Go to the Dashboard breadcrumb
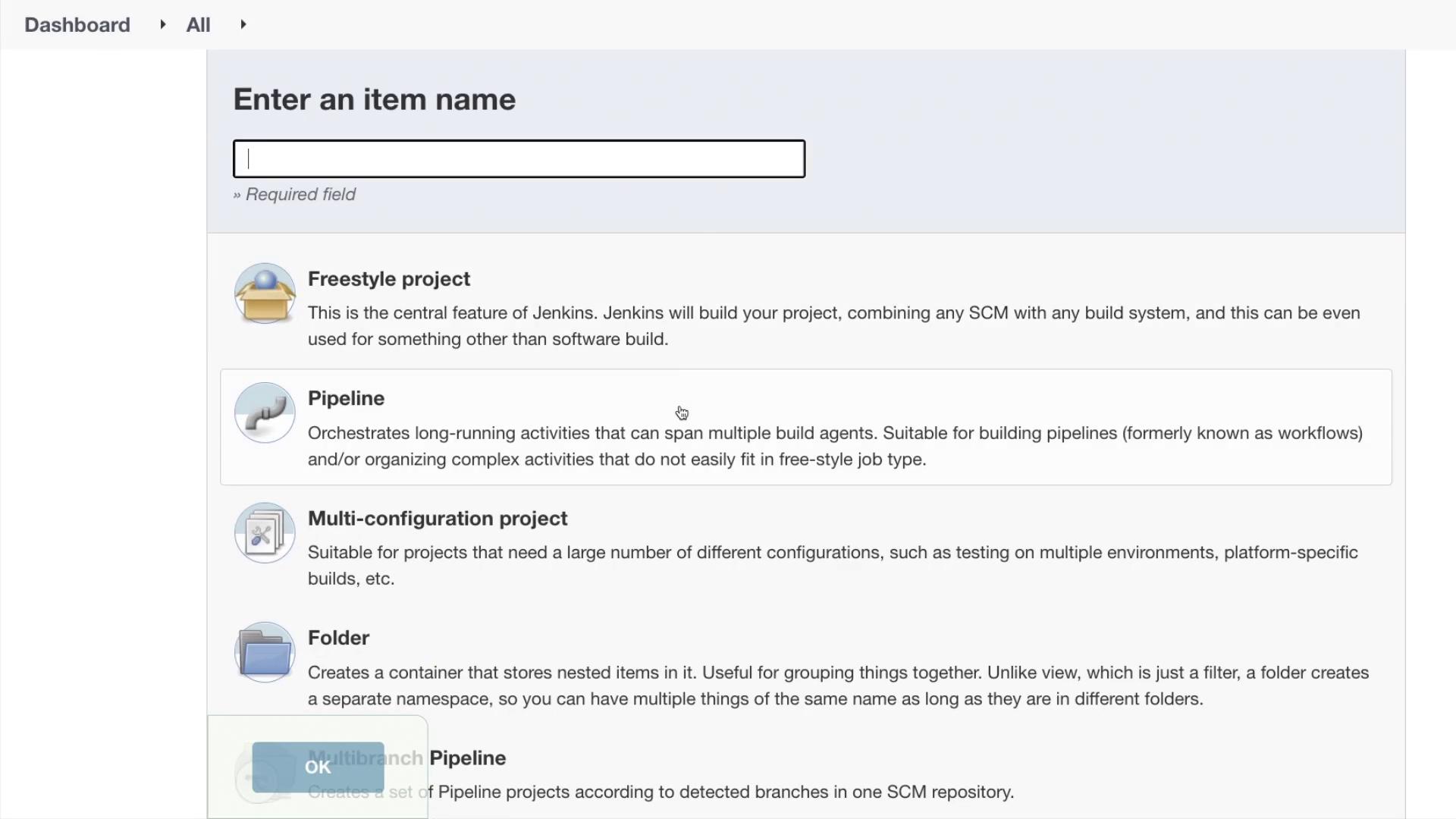 tap(77, 25)
